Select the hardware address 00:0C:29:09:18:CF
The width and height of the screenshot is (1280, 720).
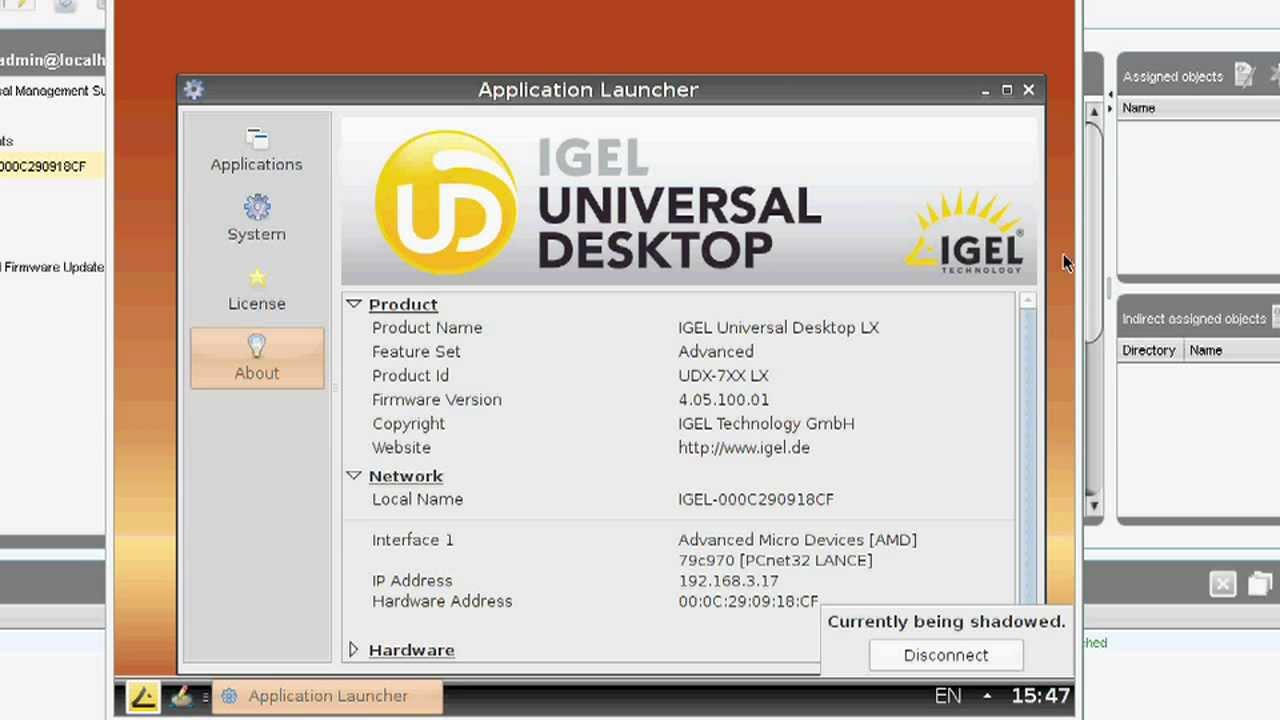[x=748, y=601]
